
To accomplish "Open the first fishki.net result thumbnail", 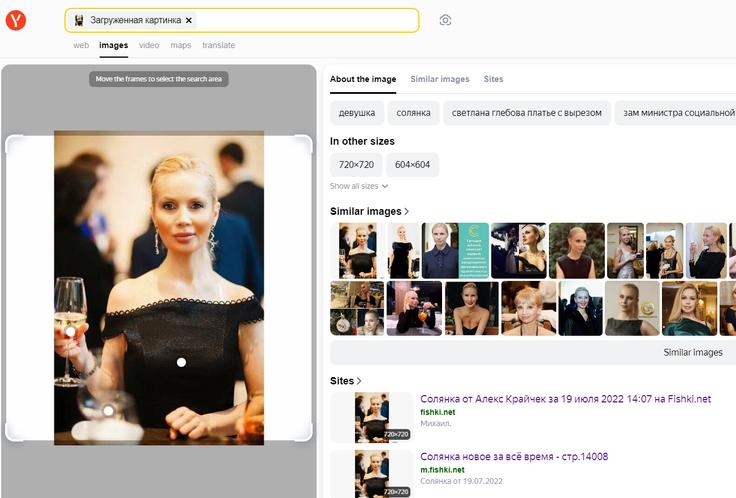I will coord(372,418).
